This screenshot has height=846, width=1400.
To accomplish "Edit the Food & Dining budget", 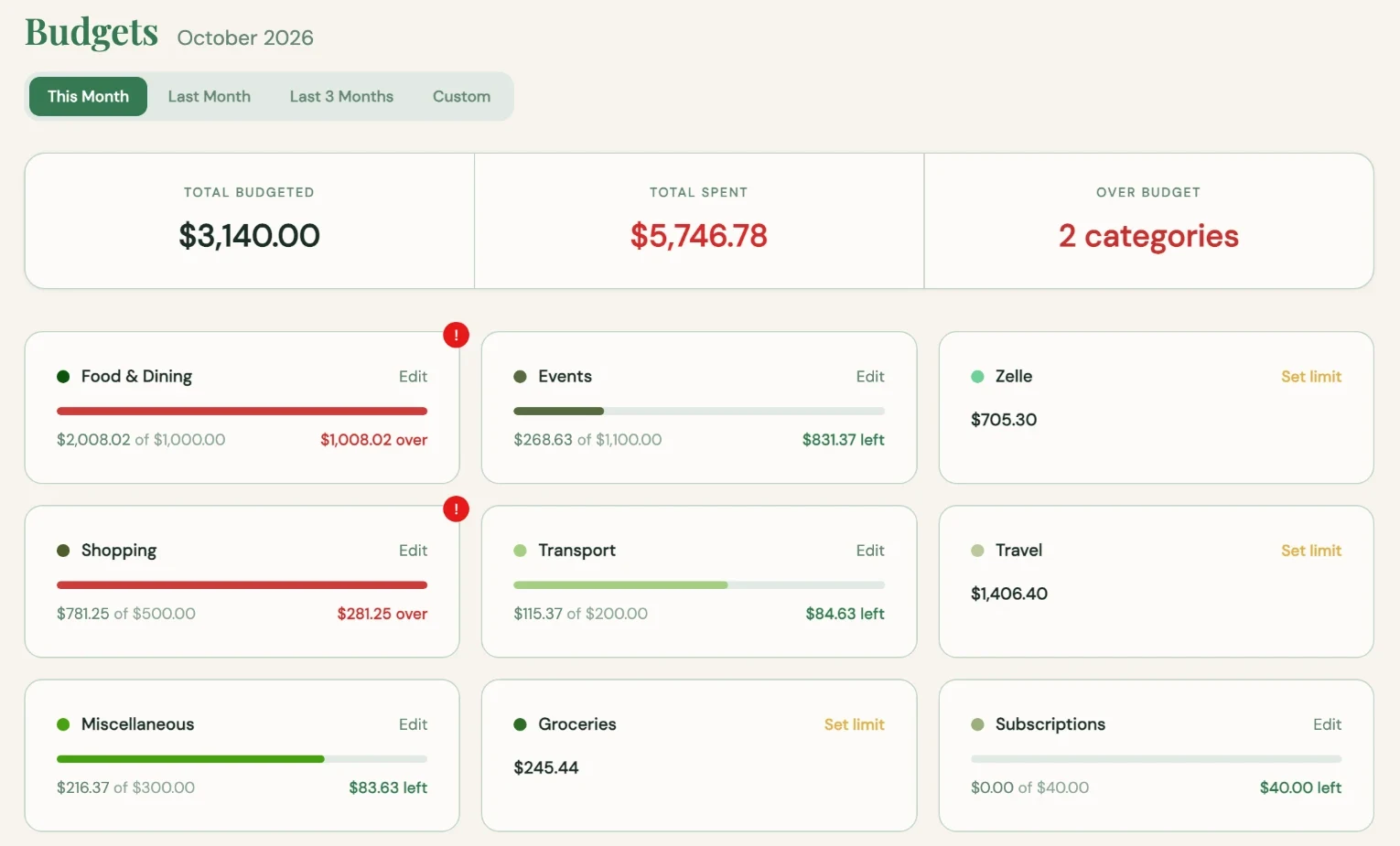I will 413,376.
